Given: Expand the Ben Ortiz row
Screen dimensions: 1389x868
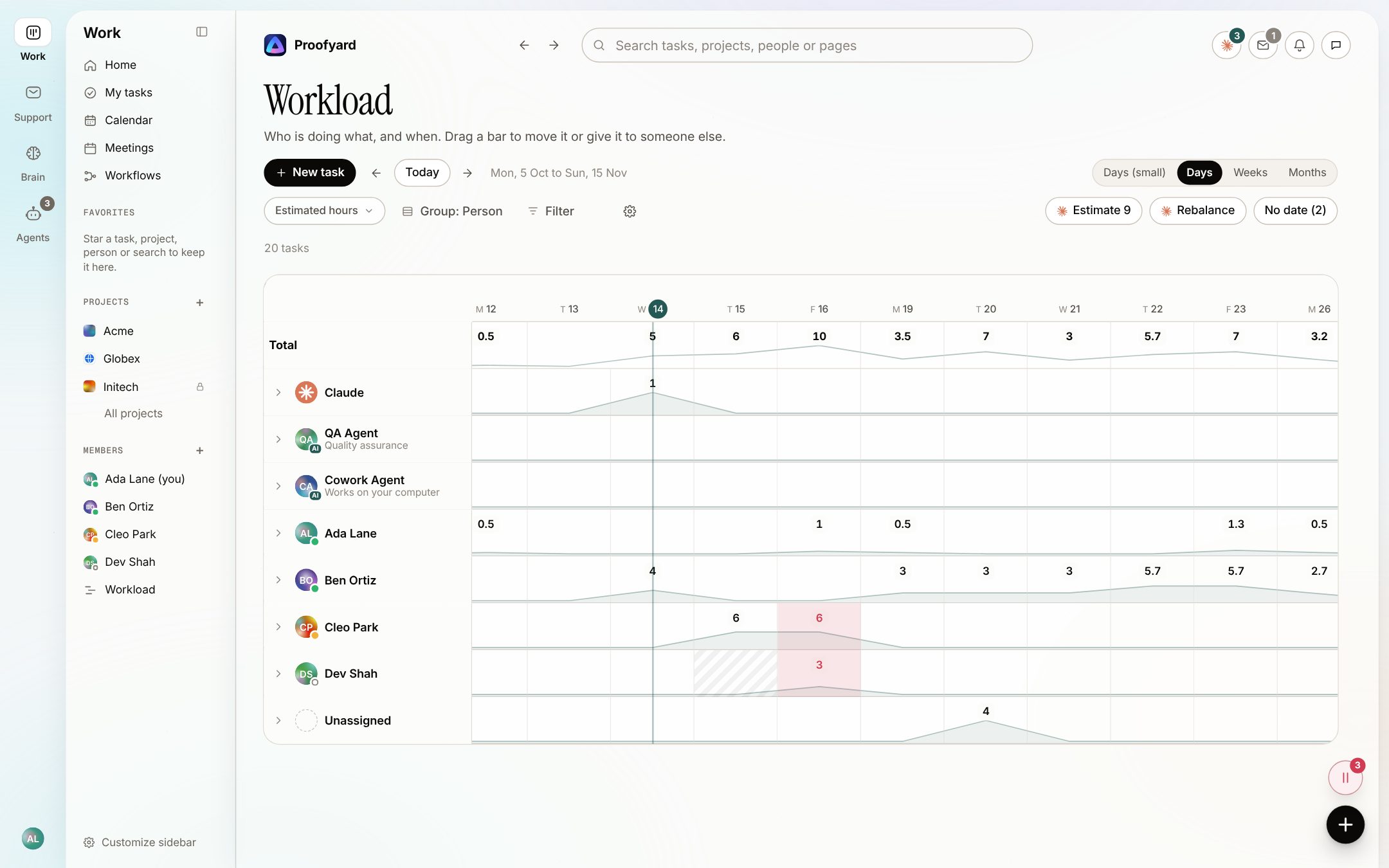Looking at the screenshot, I should pyautogui.click(x=278, y=580).
